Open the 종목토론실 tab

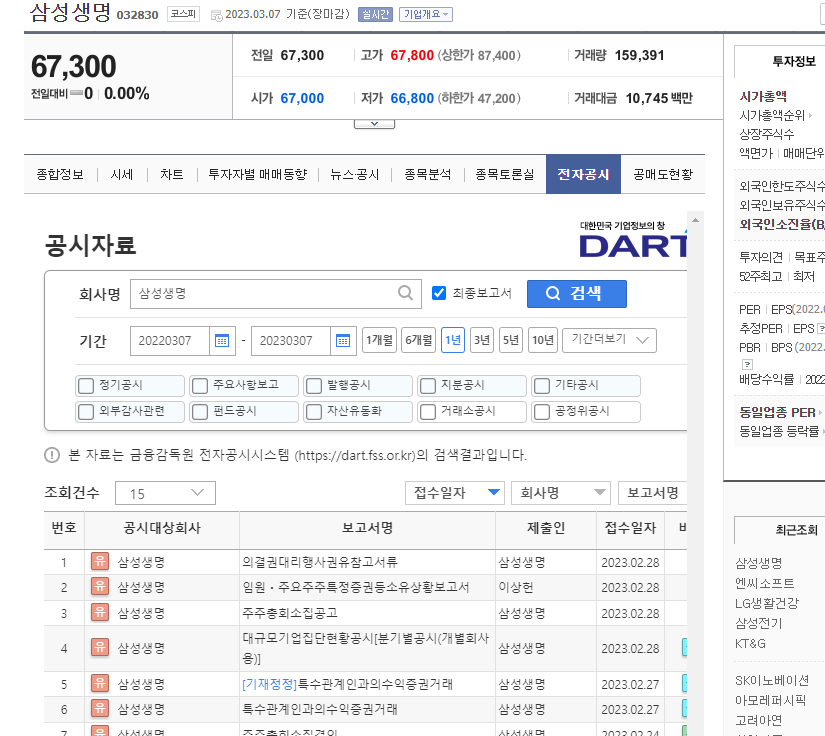(x=505, y=174)
